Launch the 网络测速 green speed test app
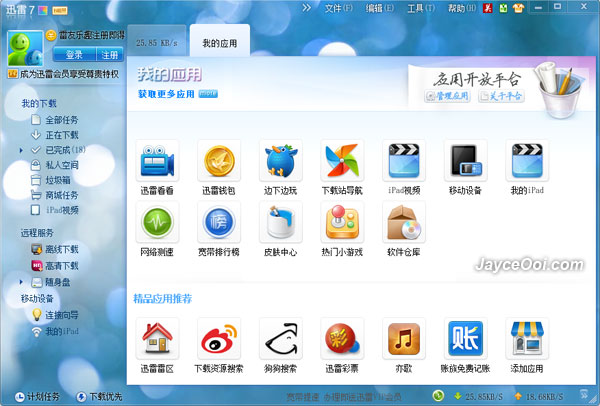 click(157, 222)
